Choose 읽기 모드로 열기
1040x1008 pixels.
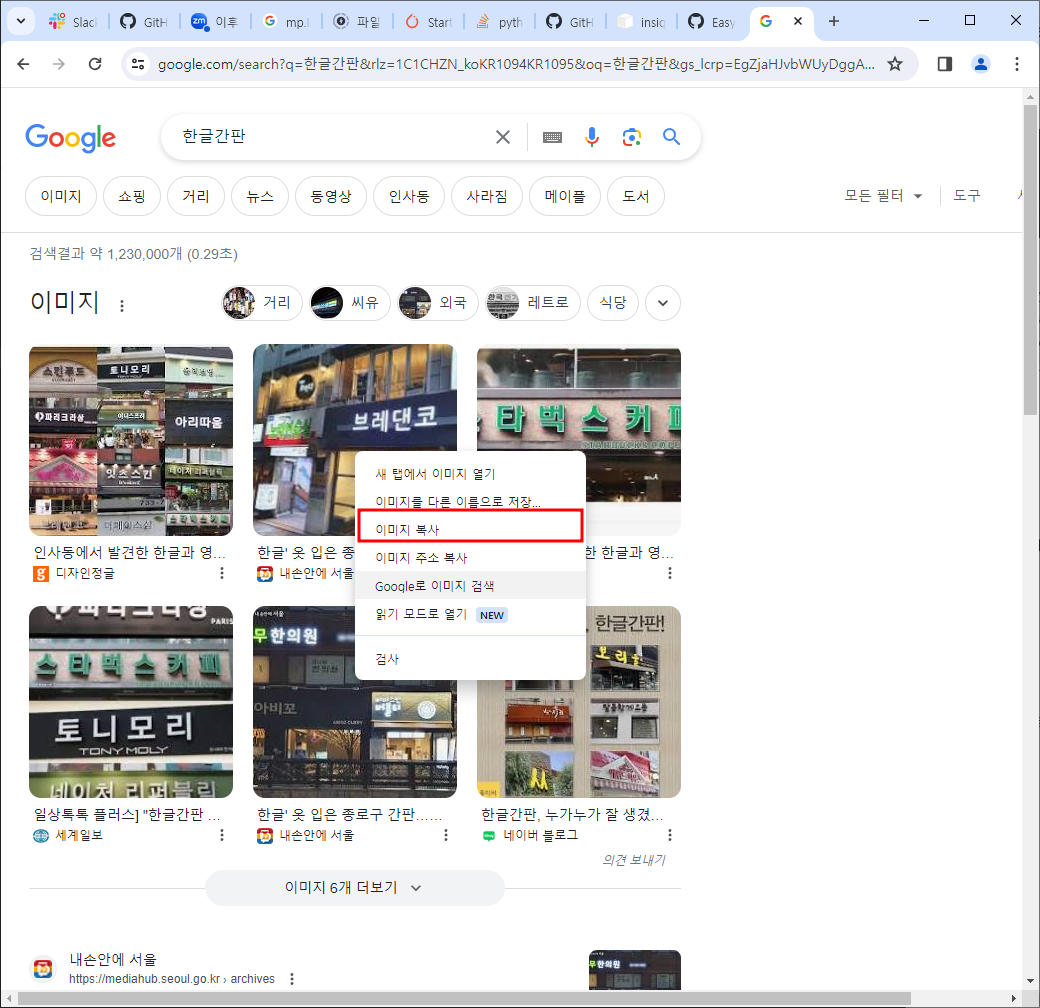coord(470,615)
